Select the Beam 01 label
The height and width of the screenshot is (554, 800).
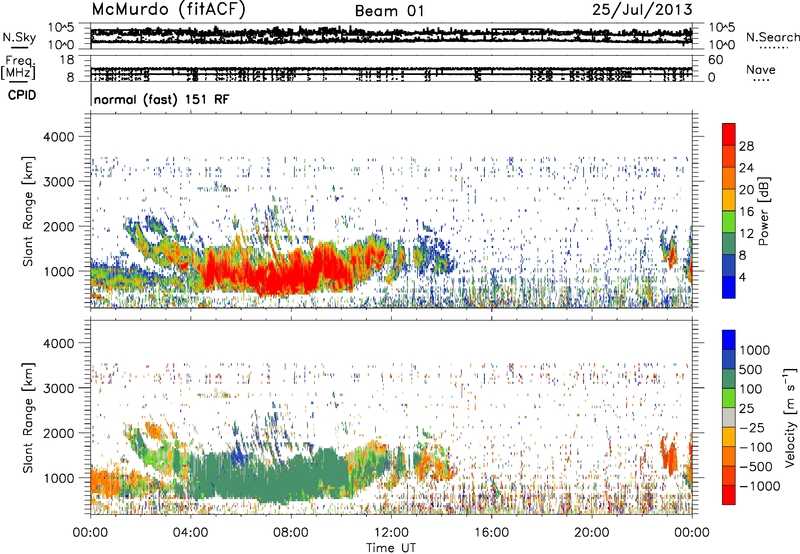coord(390,11)
